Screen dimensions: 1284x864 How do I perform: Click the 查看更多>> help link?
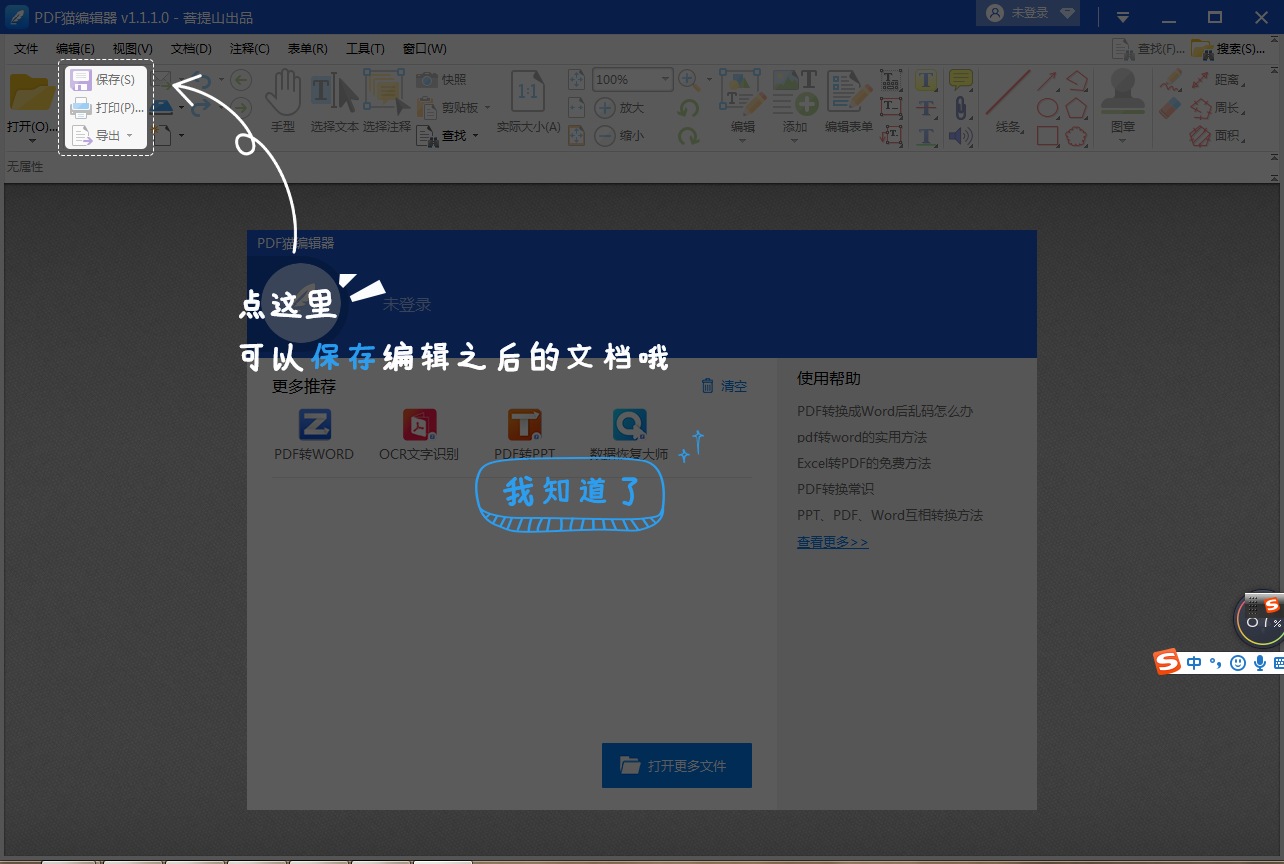pyautogui.click(x=832, y=541)
